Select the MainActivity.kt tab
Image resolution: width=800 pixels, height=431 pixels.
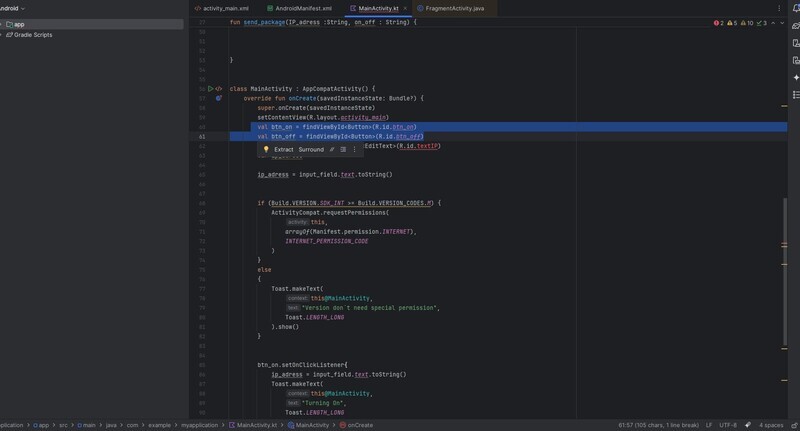(378, 8)
